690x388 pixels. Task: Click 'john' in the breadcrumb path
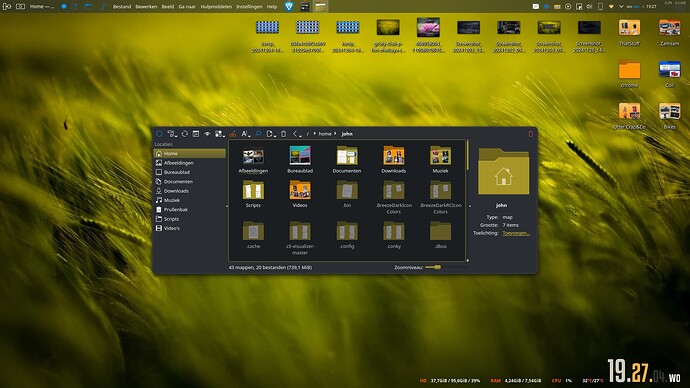pos(347,134)
